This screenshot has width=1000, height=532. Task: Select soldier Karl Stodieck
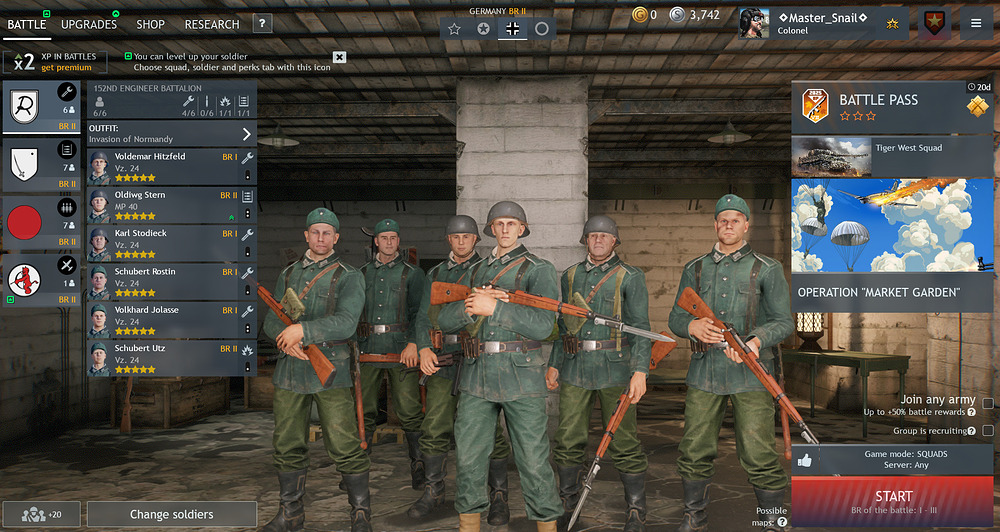click(172, 243)
